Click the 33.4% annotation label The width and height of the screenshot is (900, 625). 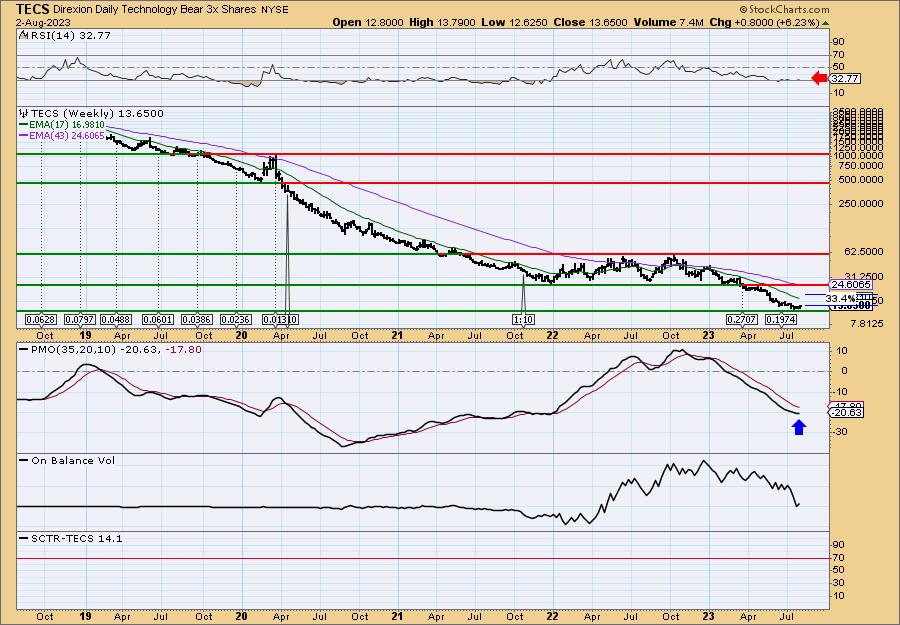[x=840, y=299]
